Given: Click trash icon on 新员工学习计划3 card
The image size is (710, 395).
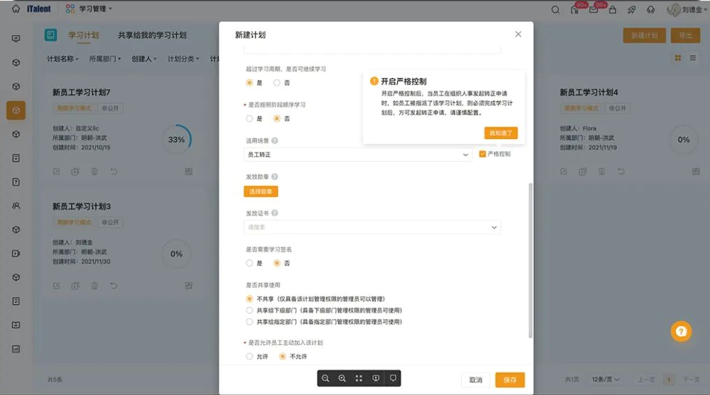Looking at the screenshot, I should tap(94, 285).
